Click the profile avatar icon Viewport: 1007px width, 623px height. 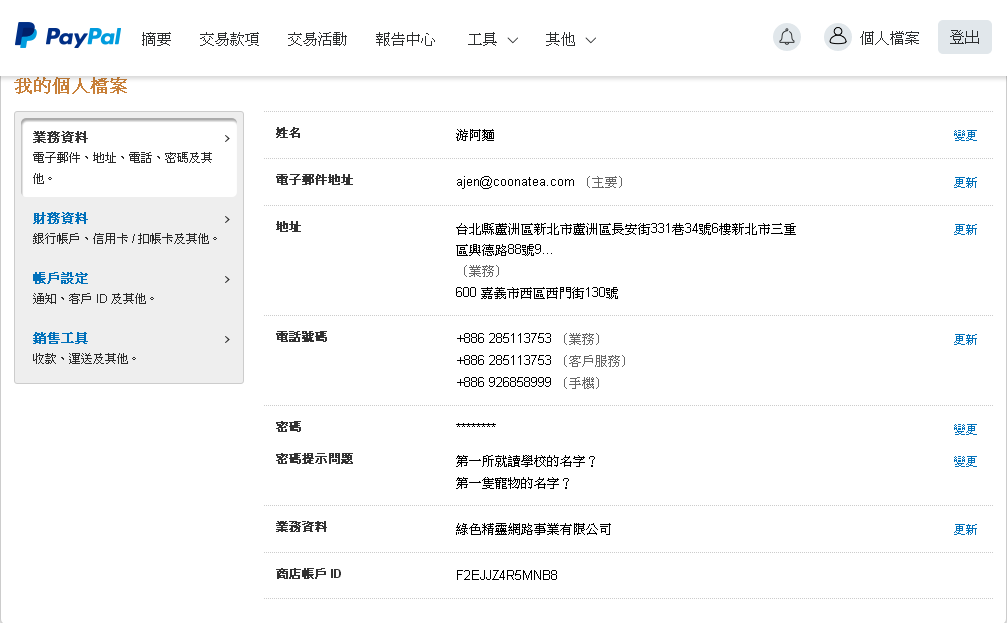[x=837, y=37]
